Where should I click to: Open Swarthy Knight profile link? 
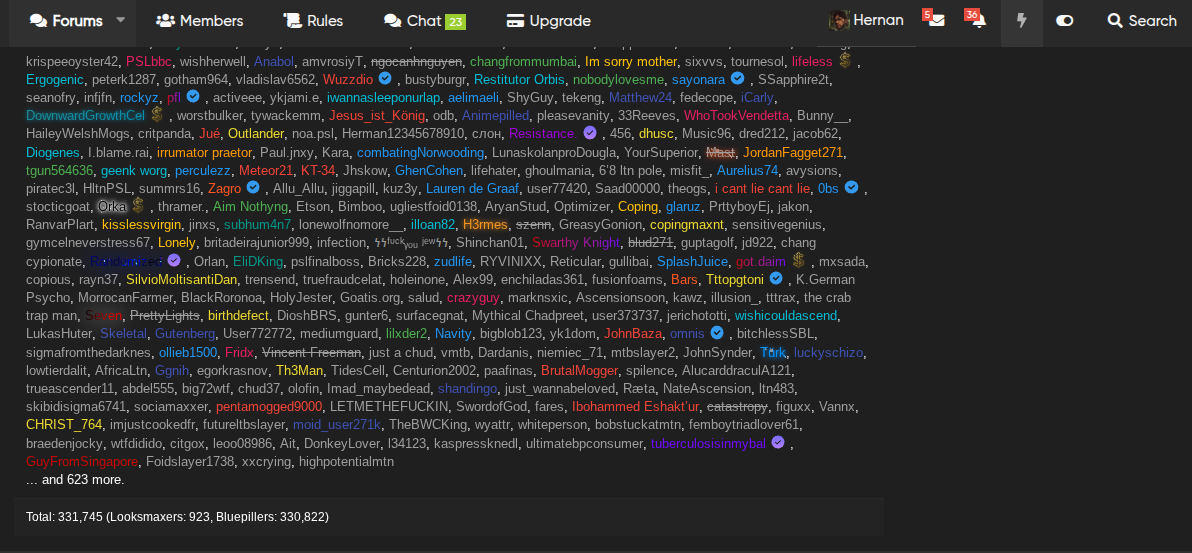coord(576,243)
